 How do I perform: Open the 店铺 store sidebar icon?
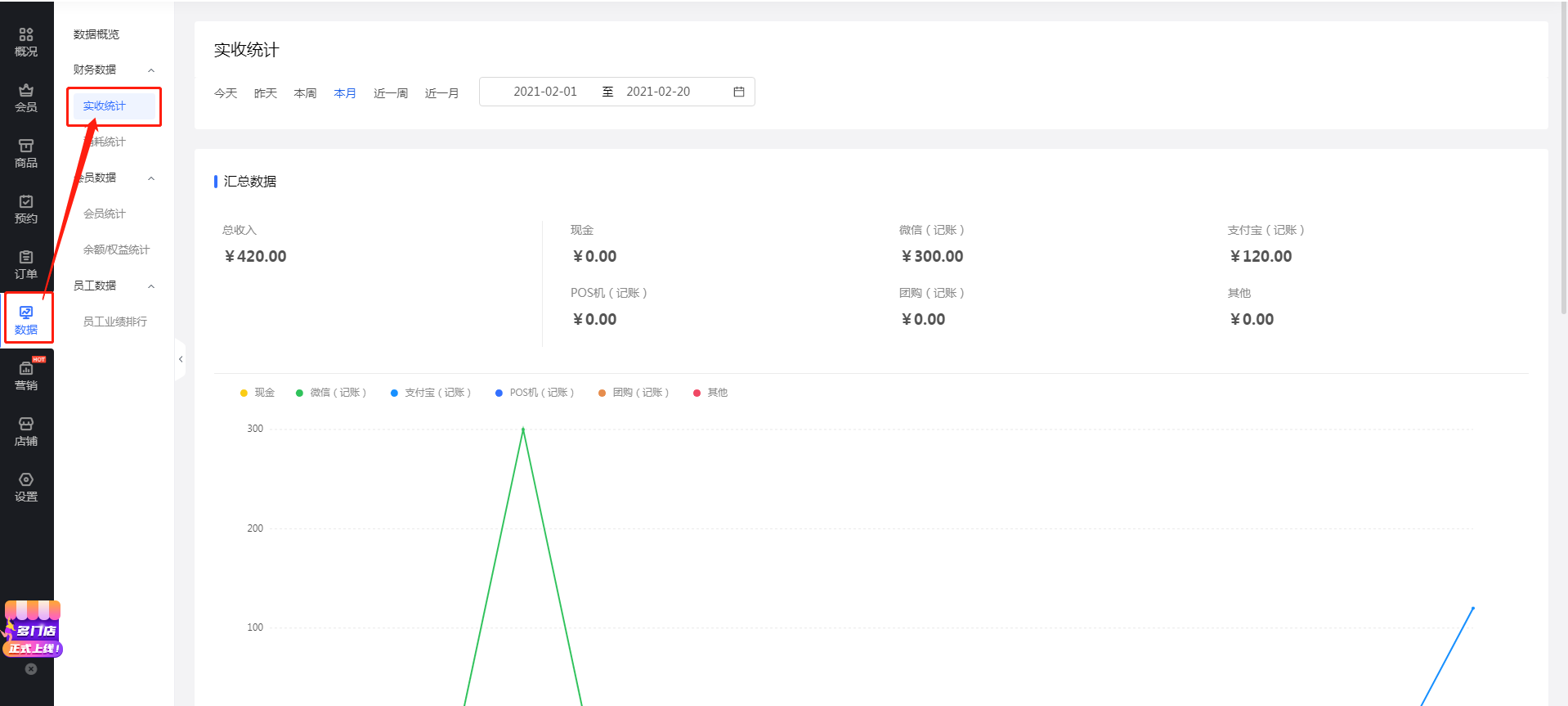pyautogui.click(x=26, y=431)
